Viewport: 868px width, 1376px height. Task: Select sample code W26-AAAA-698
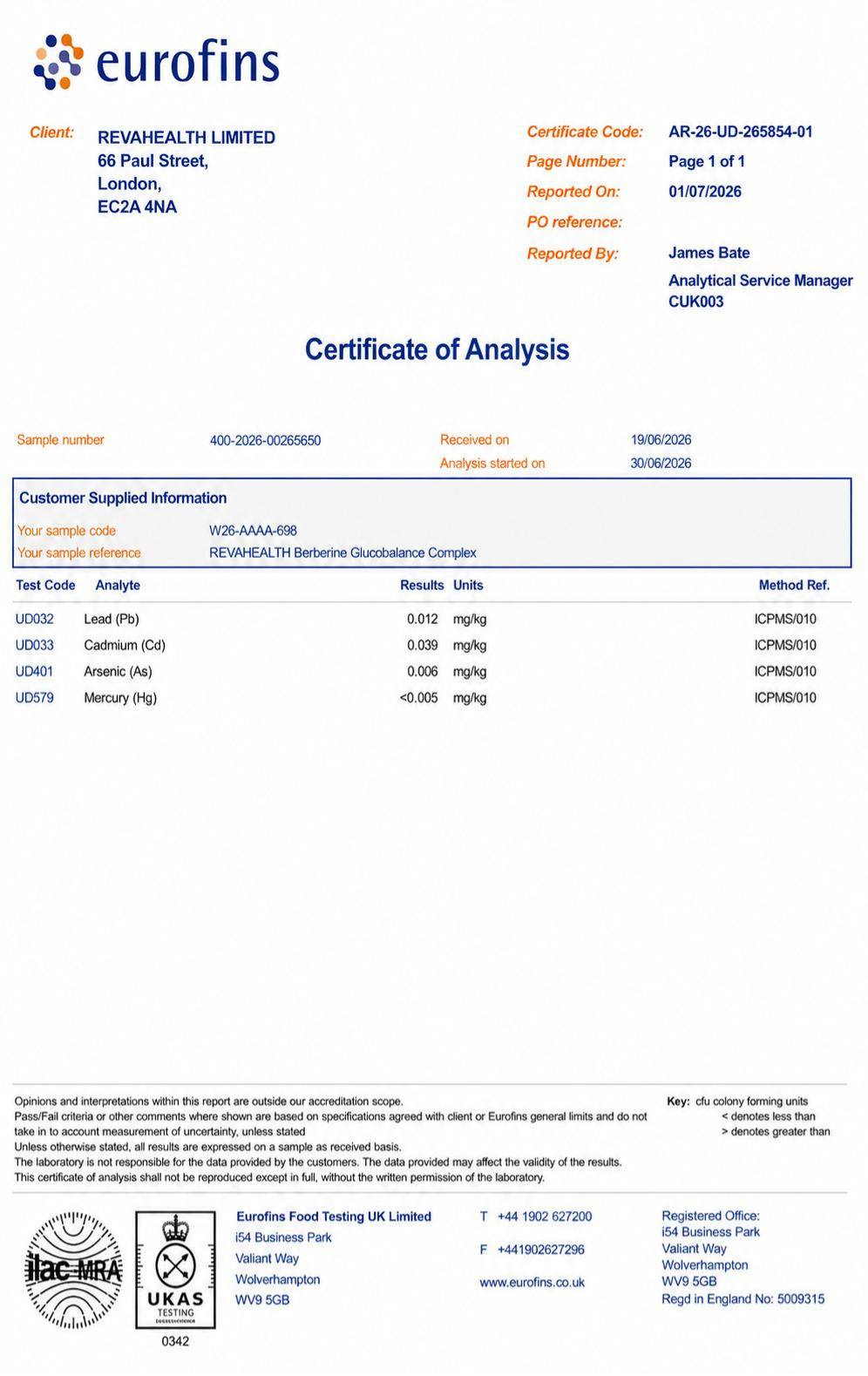[253, 531]
